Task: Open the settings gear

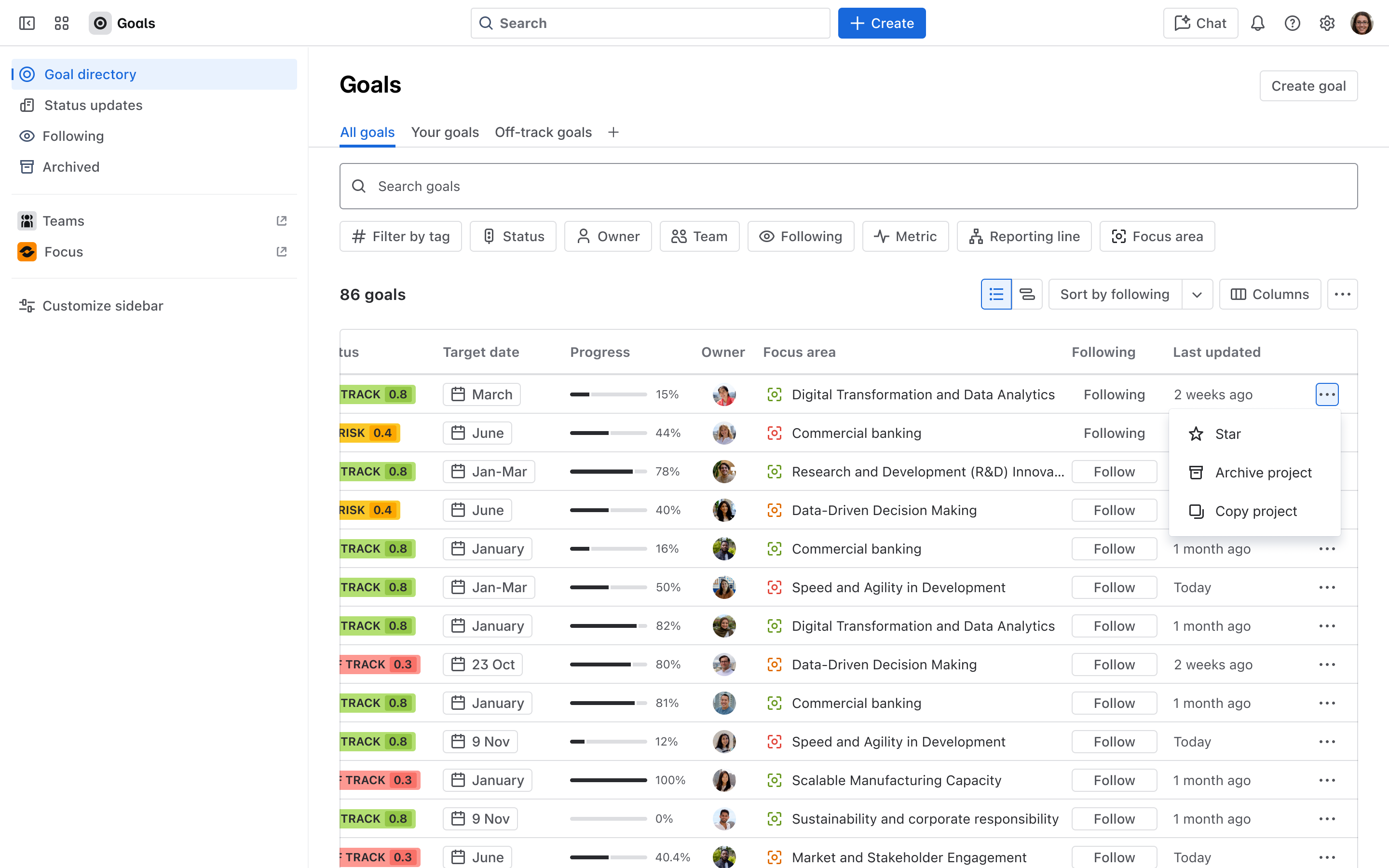Action: [x=1327, y=23]
